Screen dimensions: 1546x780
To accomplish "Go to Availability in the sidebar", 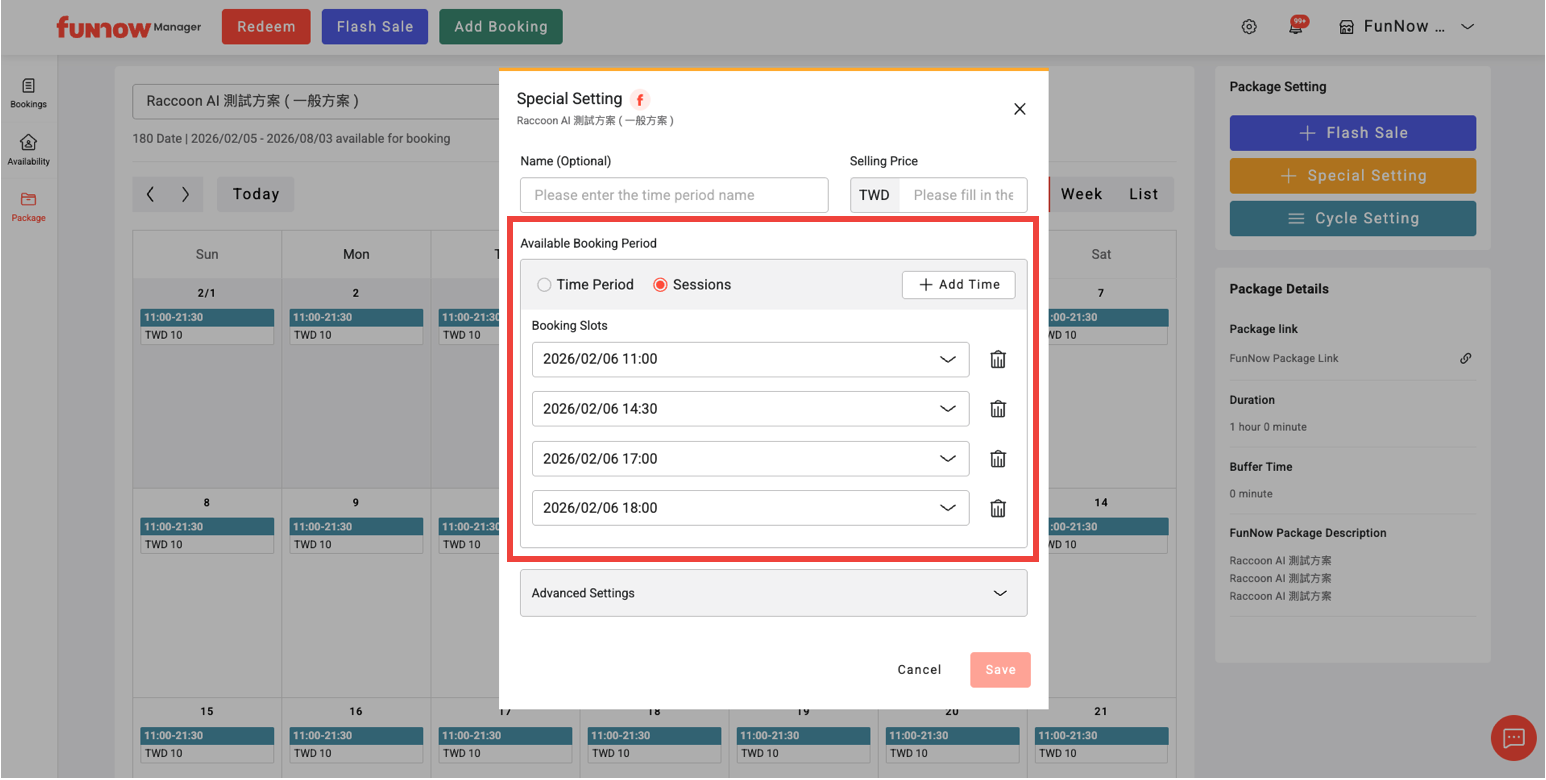I will click(x=28, y=149).
